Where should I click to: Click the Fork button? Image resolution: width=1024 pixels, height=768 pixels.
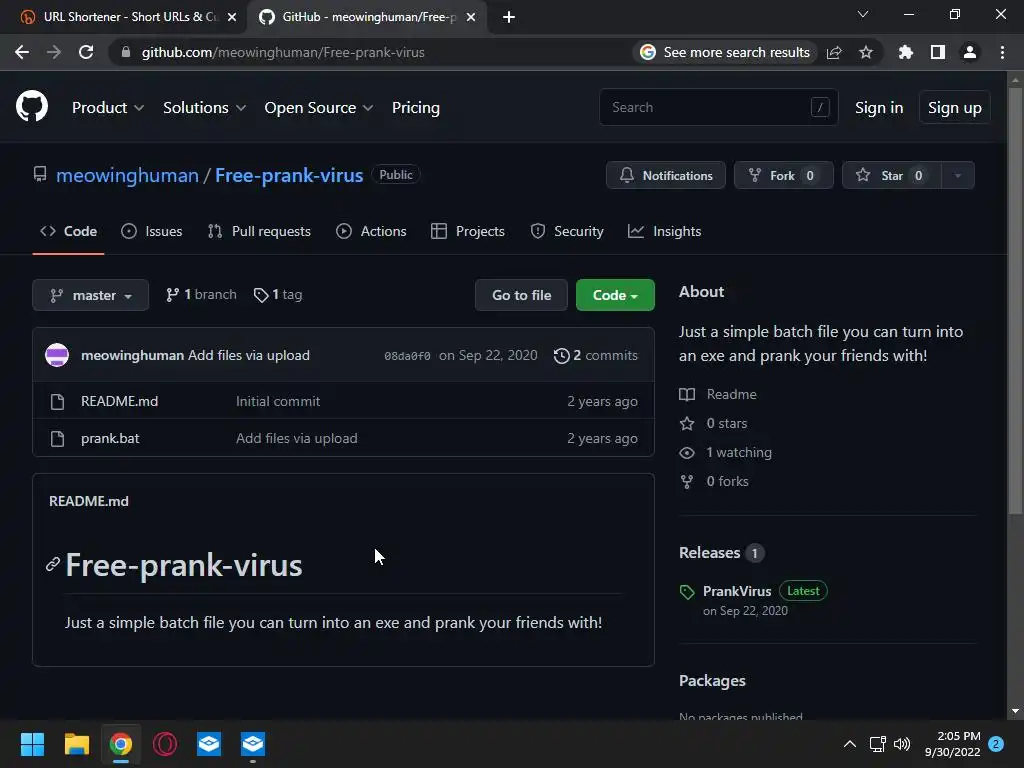(784, 175)
